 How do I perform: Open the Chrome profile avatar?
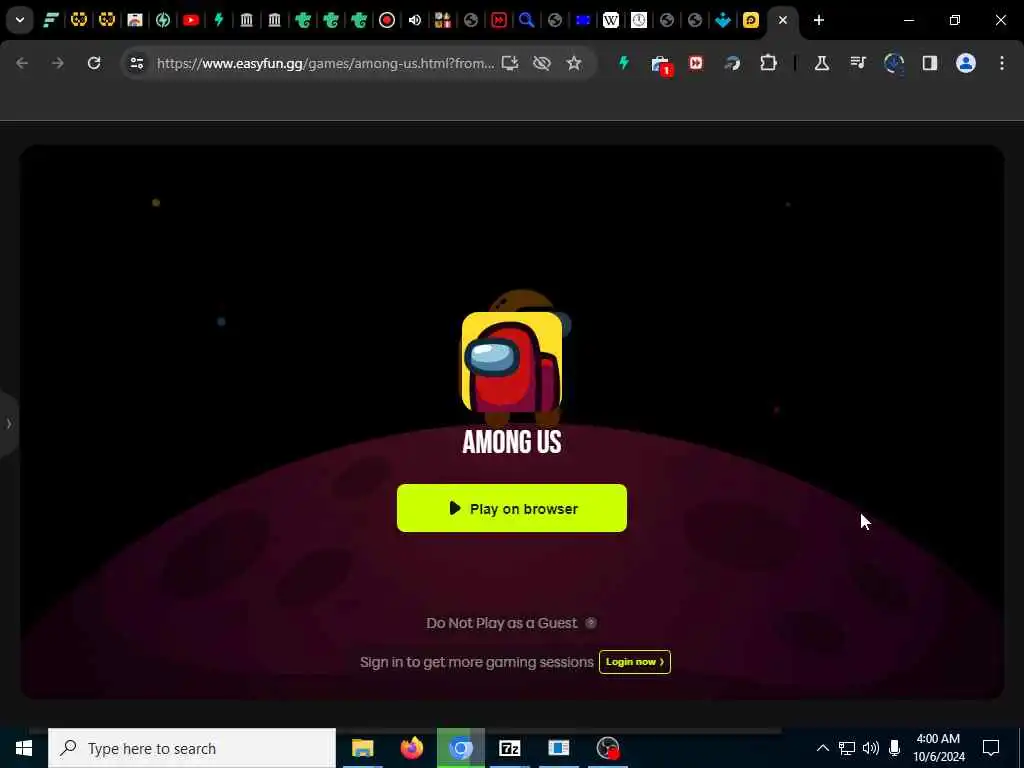966,63
